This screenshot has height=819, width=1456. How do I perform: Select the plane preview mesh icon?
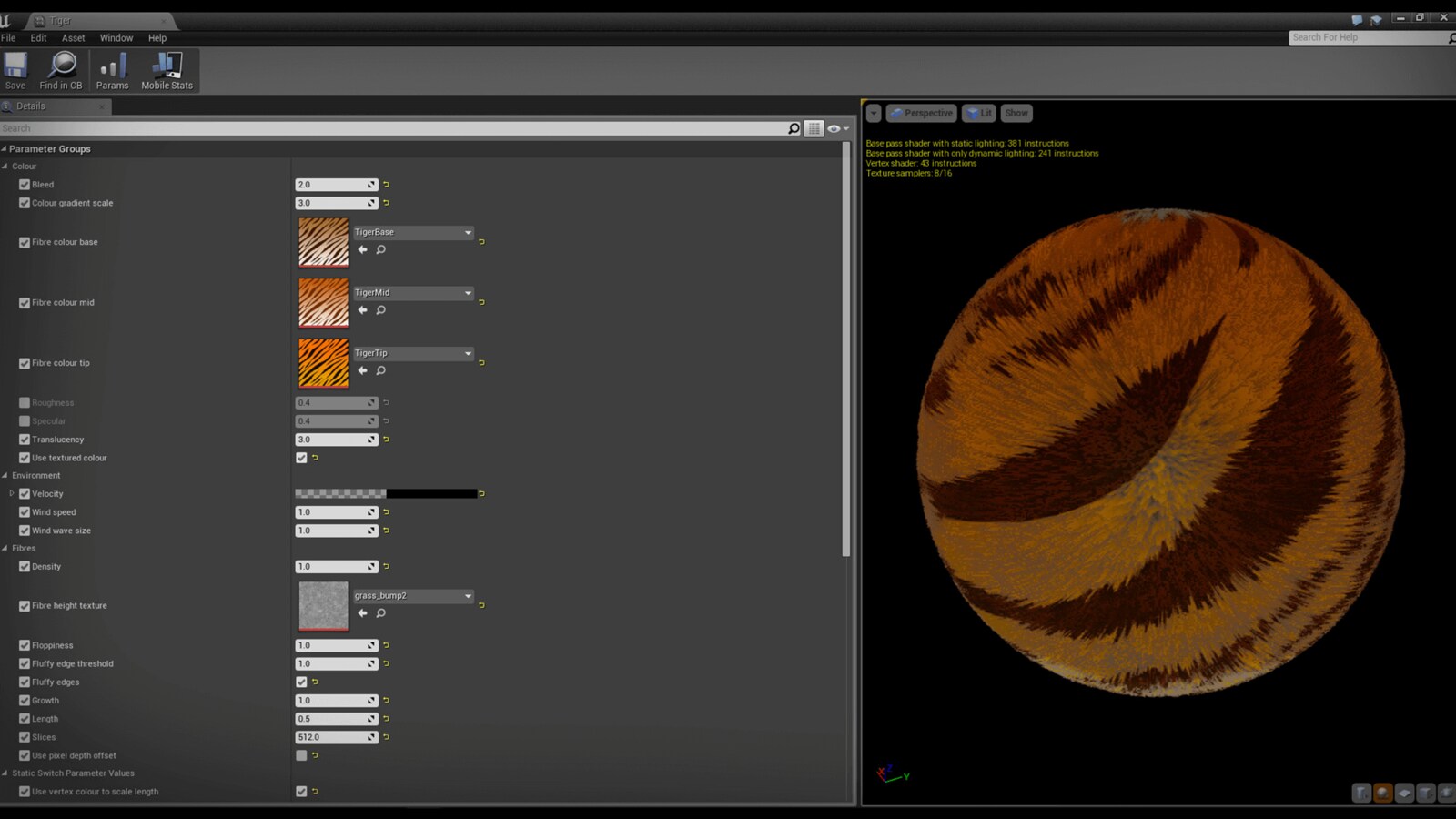(1404, 793)
